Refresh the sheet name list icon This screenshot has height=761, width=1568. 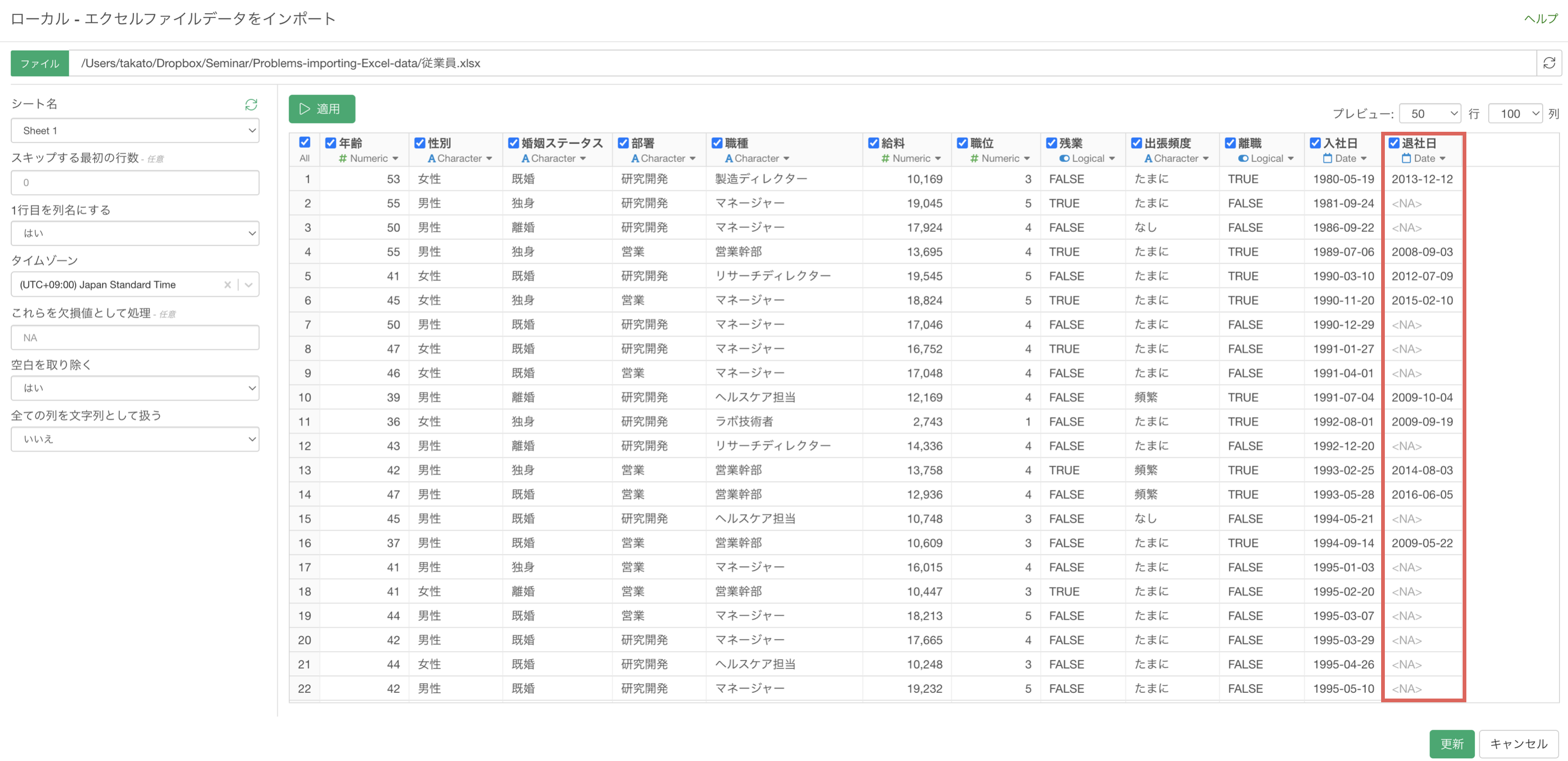click(251, 105)
